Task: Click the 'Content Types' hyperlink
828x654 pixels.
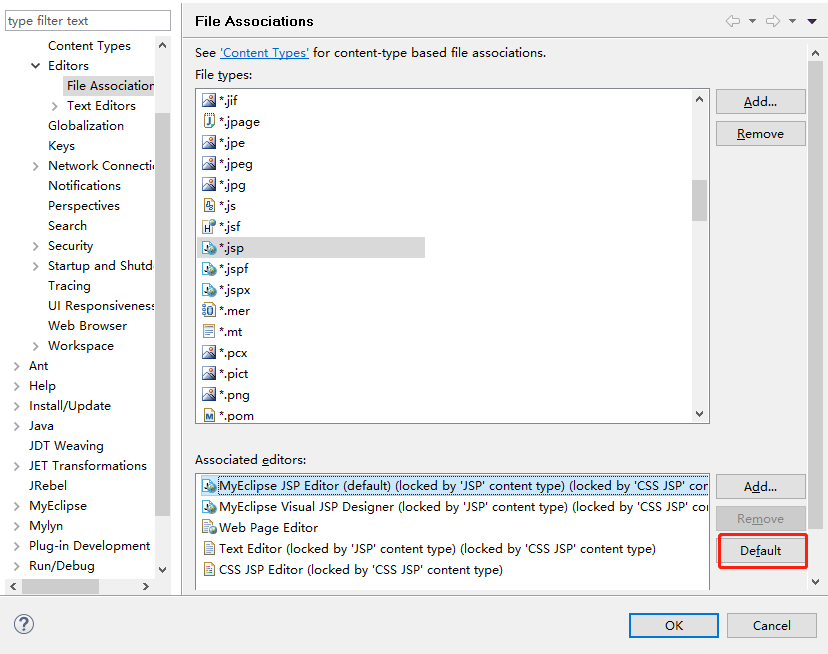Action: tap(264, 53)
